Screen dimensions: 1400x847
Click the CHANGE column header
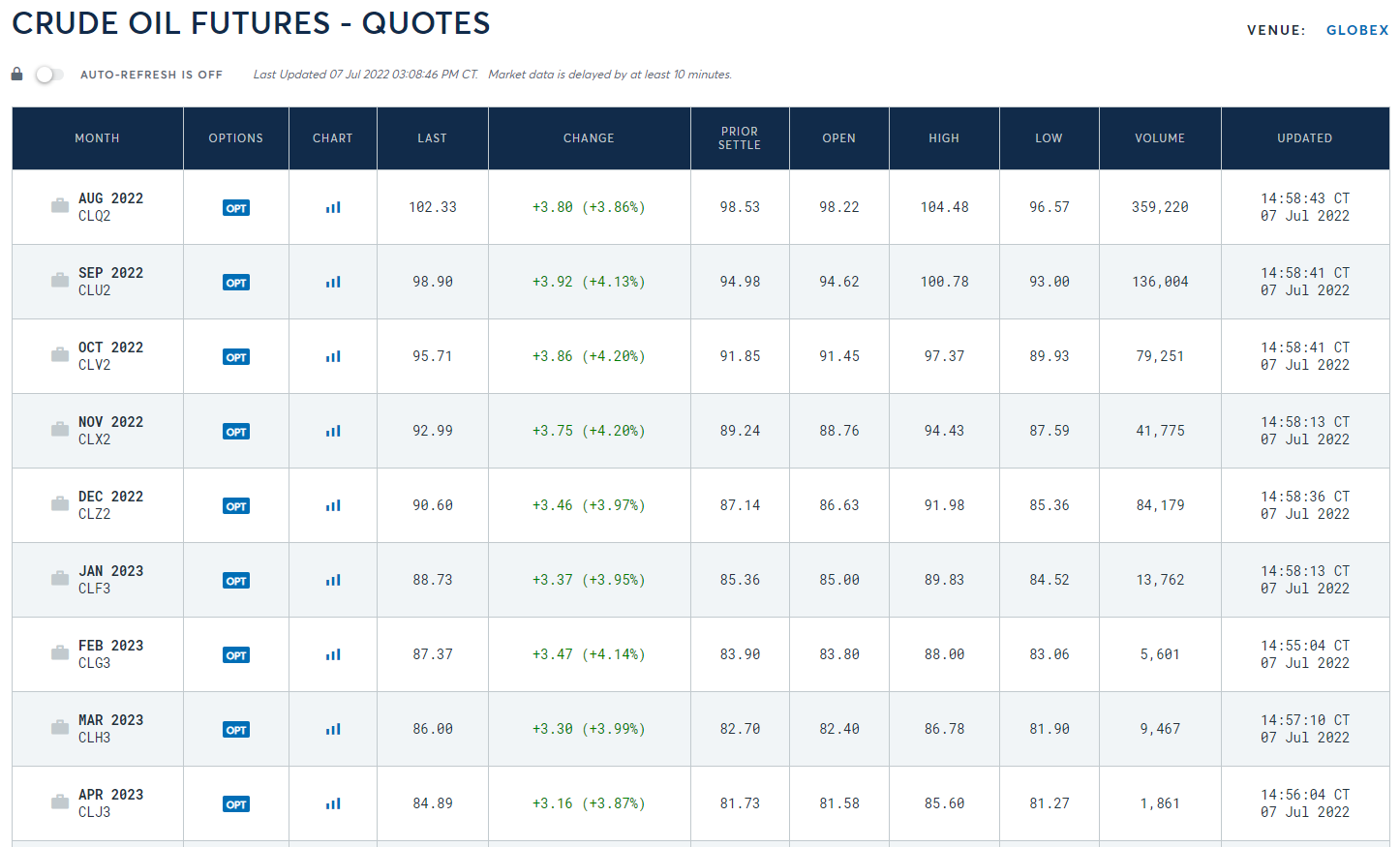(589, 138)
